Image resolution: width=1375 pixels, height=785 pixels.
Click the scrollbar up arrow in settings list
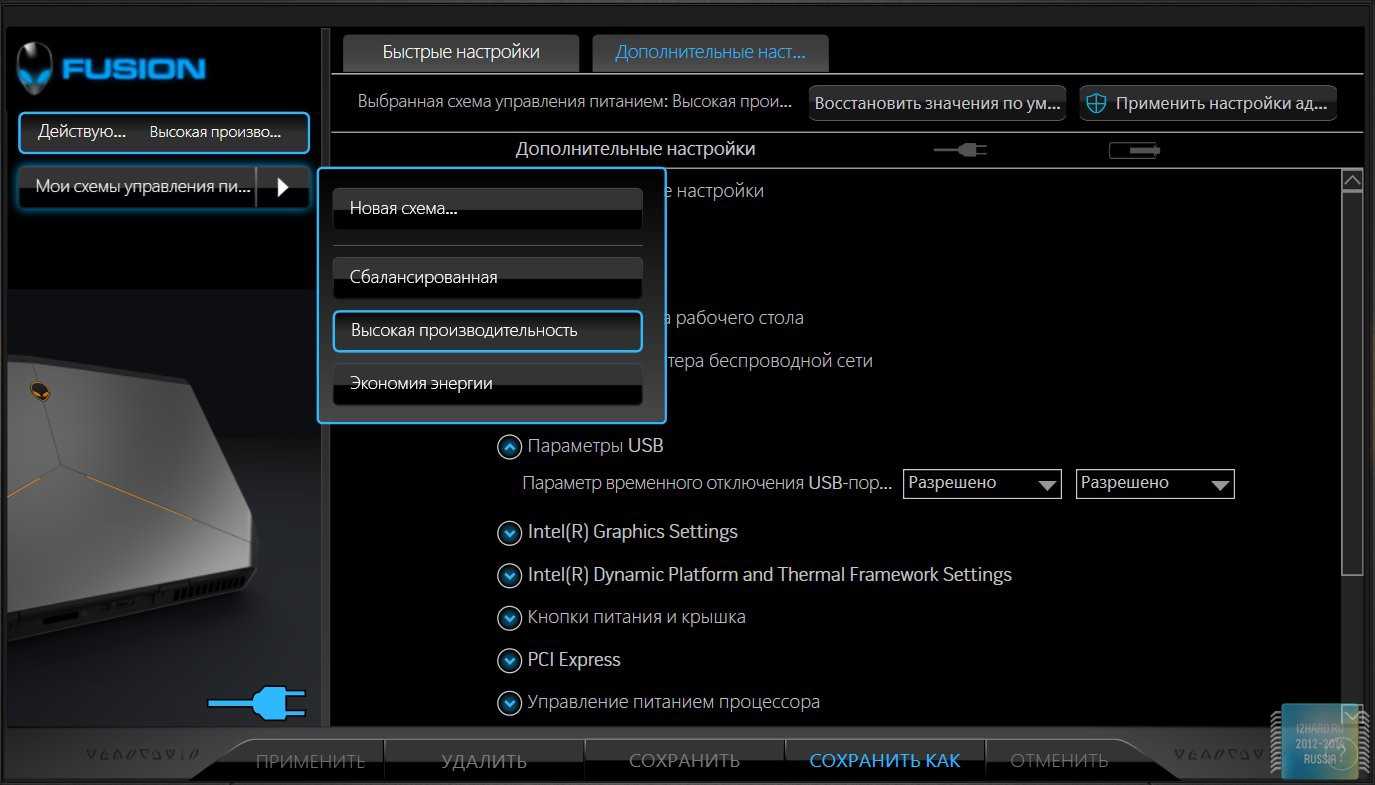(x=1352, y=181)
